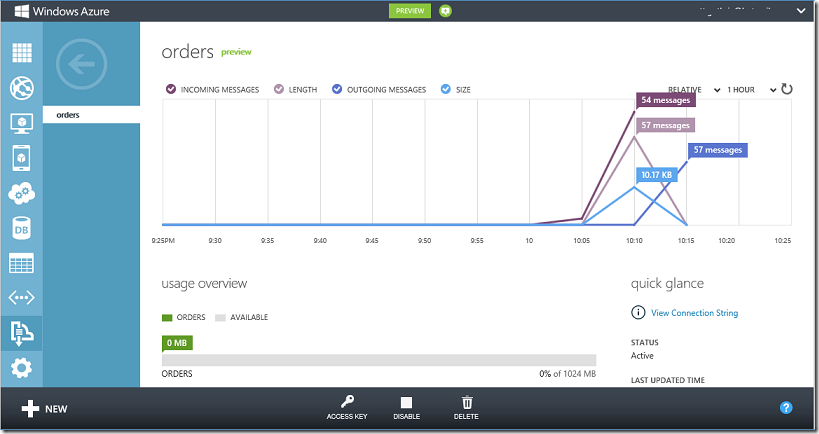Open Virtual Machines sidebar icon
The image size is (819, 434).
(x=21, y=123)
